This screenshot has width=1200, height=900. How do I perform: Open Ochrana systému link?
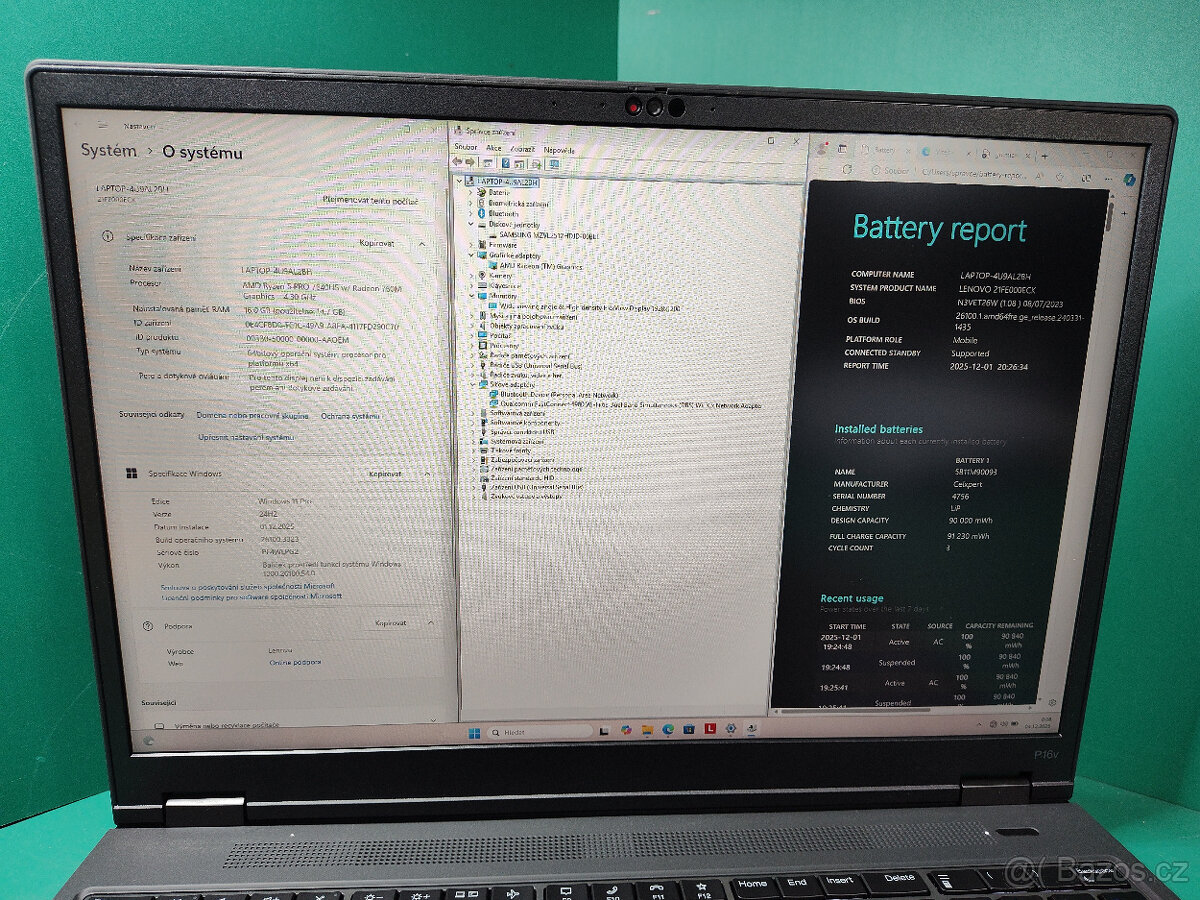(350, 416)
